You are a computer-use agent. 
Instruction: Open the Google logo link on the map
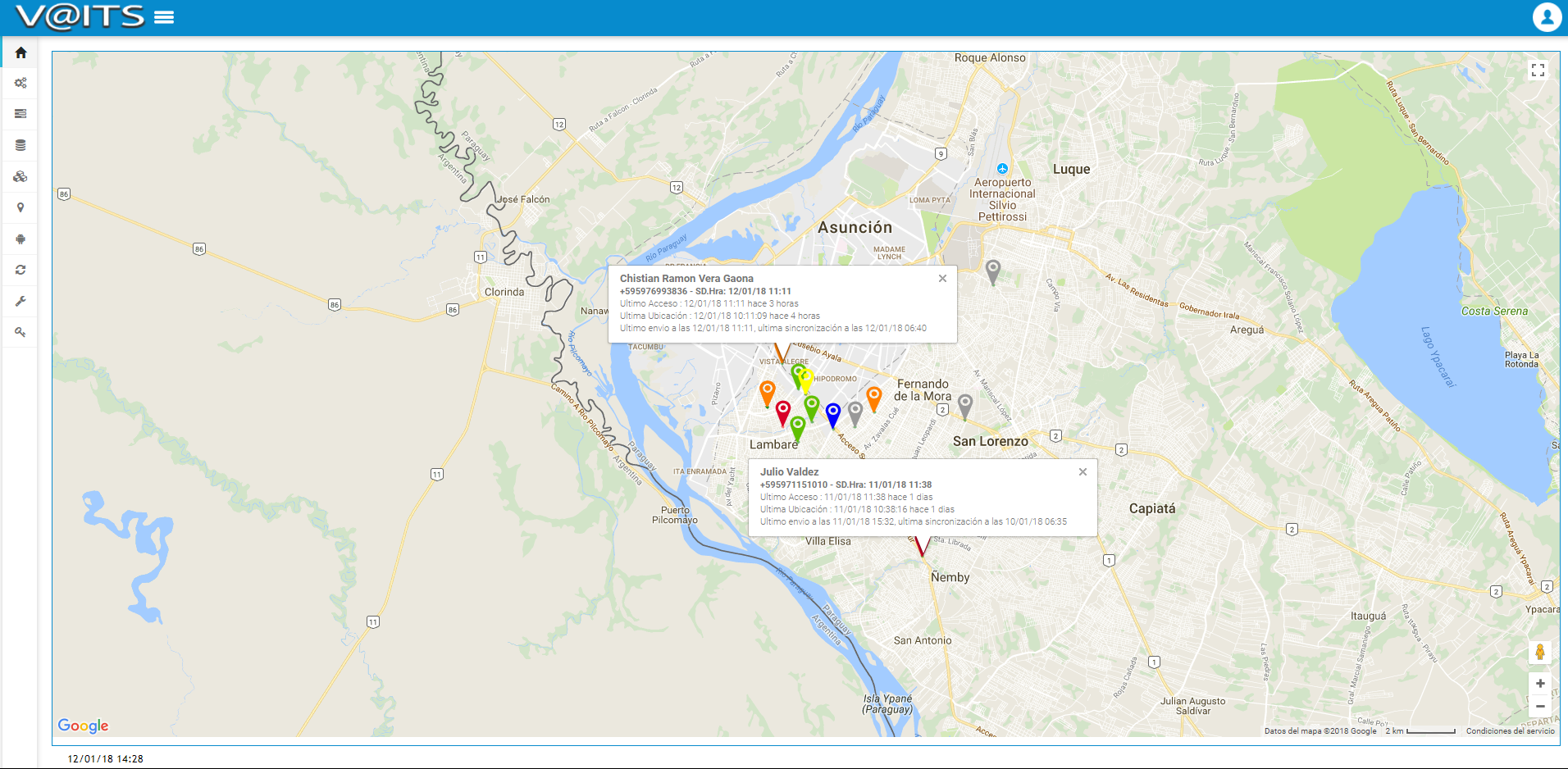83,726
